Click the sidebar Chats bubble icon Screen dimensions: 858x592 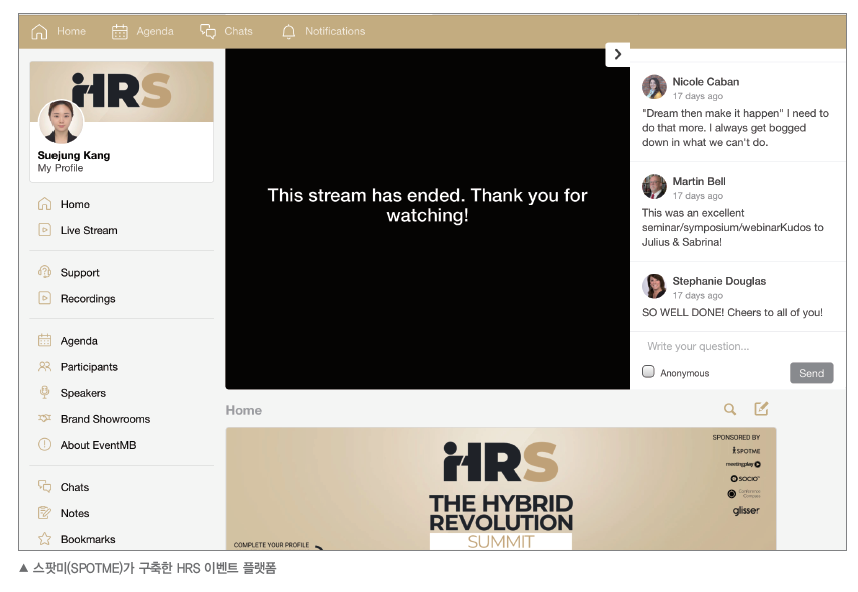44,486
